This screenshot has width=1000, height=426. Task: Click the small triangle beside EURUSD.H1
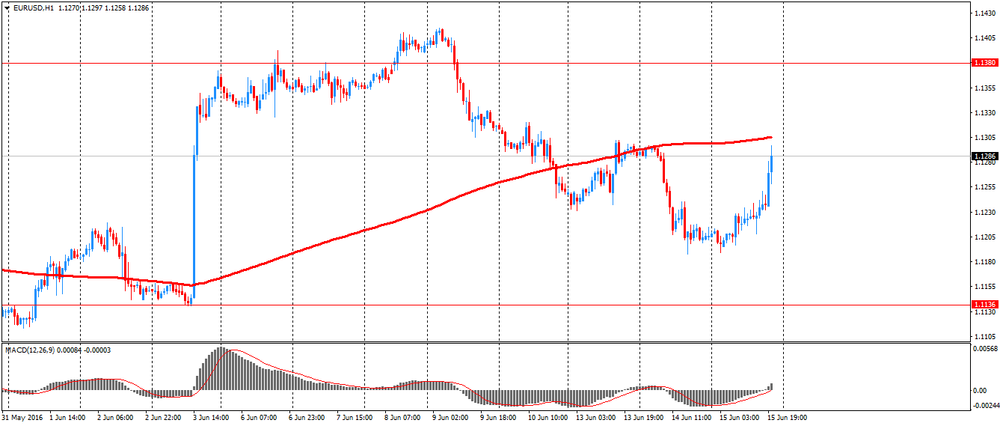point(6,9)
